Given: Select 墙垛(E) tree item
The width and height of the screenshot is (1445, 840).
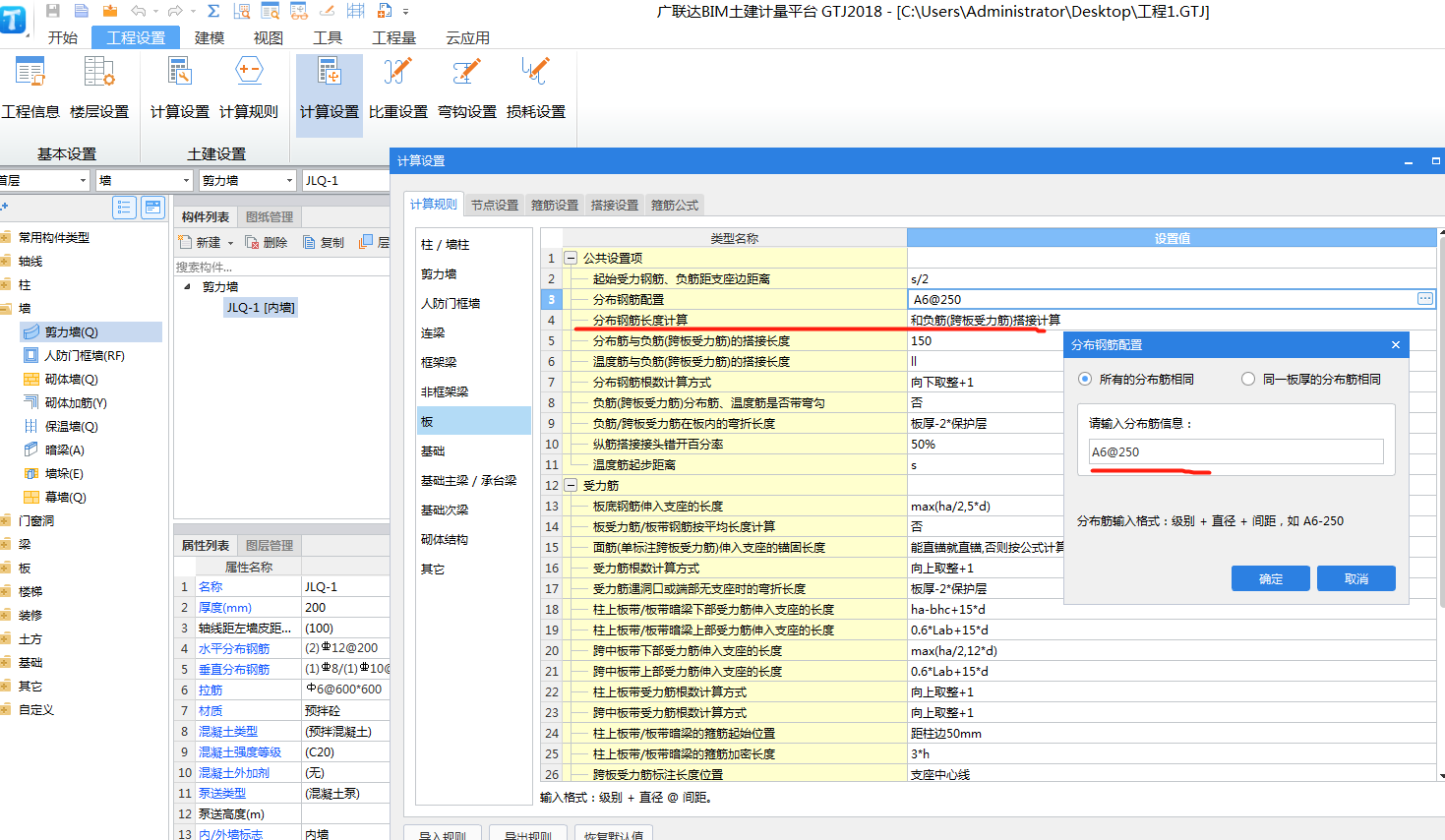Looking at the screenshot, I should 64,474.
